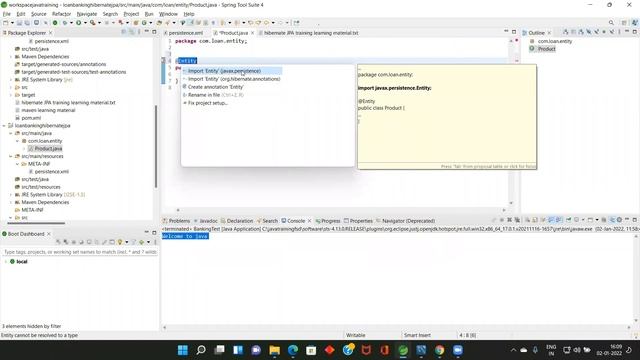Collapse the META-INF folder under src/main/resources
Viewport: 640px width, 360px height.
coord(17,164)
